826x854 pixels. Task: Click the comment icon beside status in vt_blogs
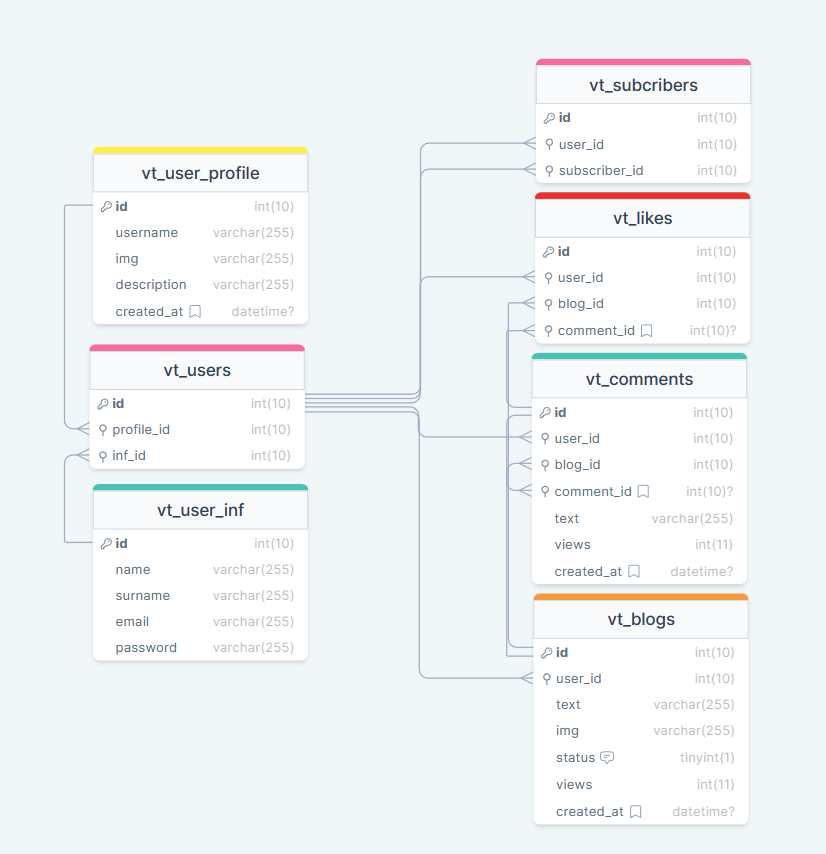(x=607, y=757)
